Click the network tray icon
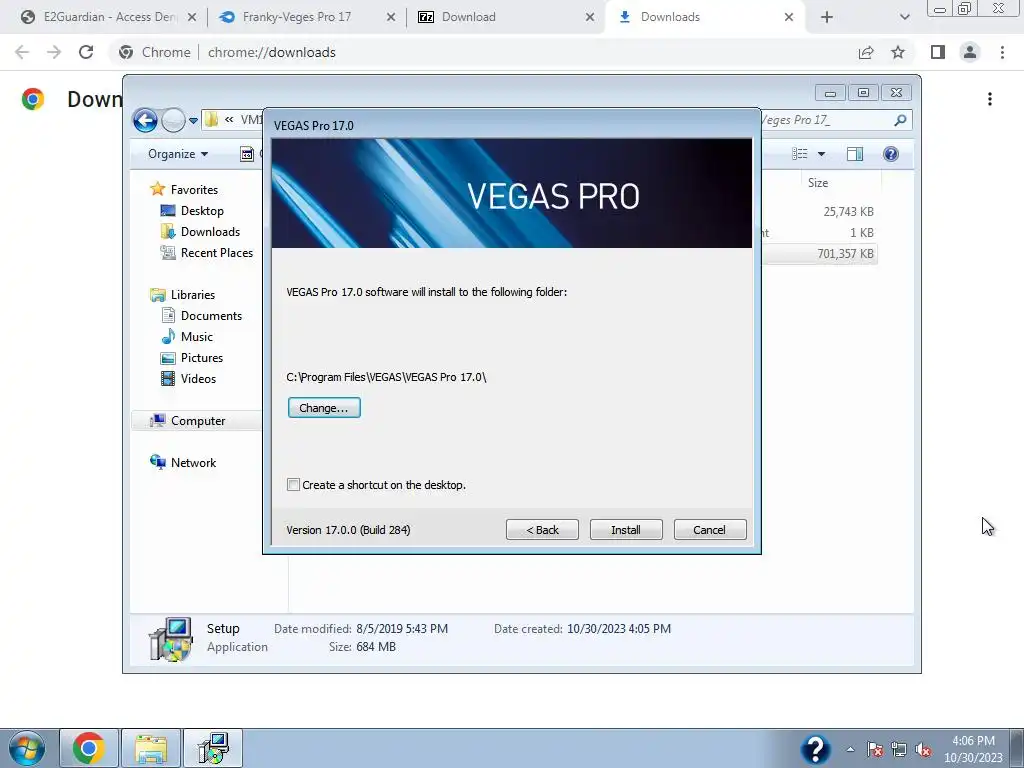 click(899, 750)
